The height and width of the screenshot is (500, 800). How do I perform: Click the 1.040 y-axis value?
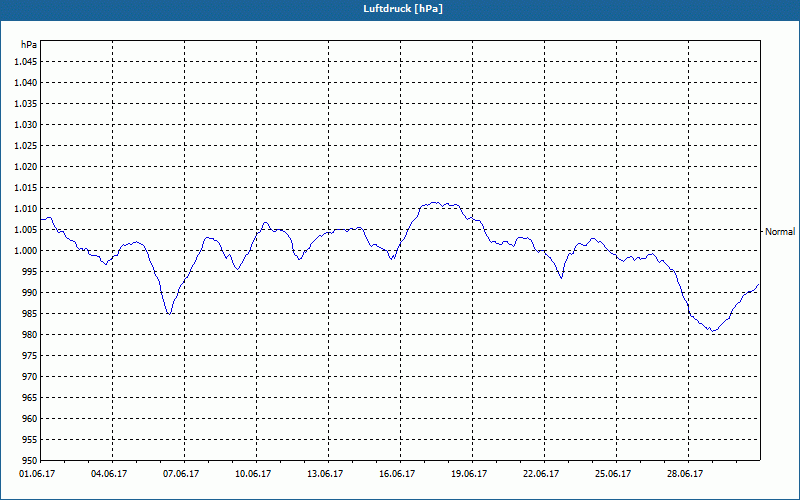pyautogui.click(x=28, y=83)
